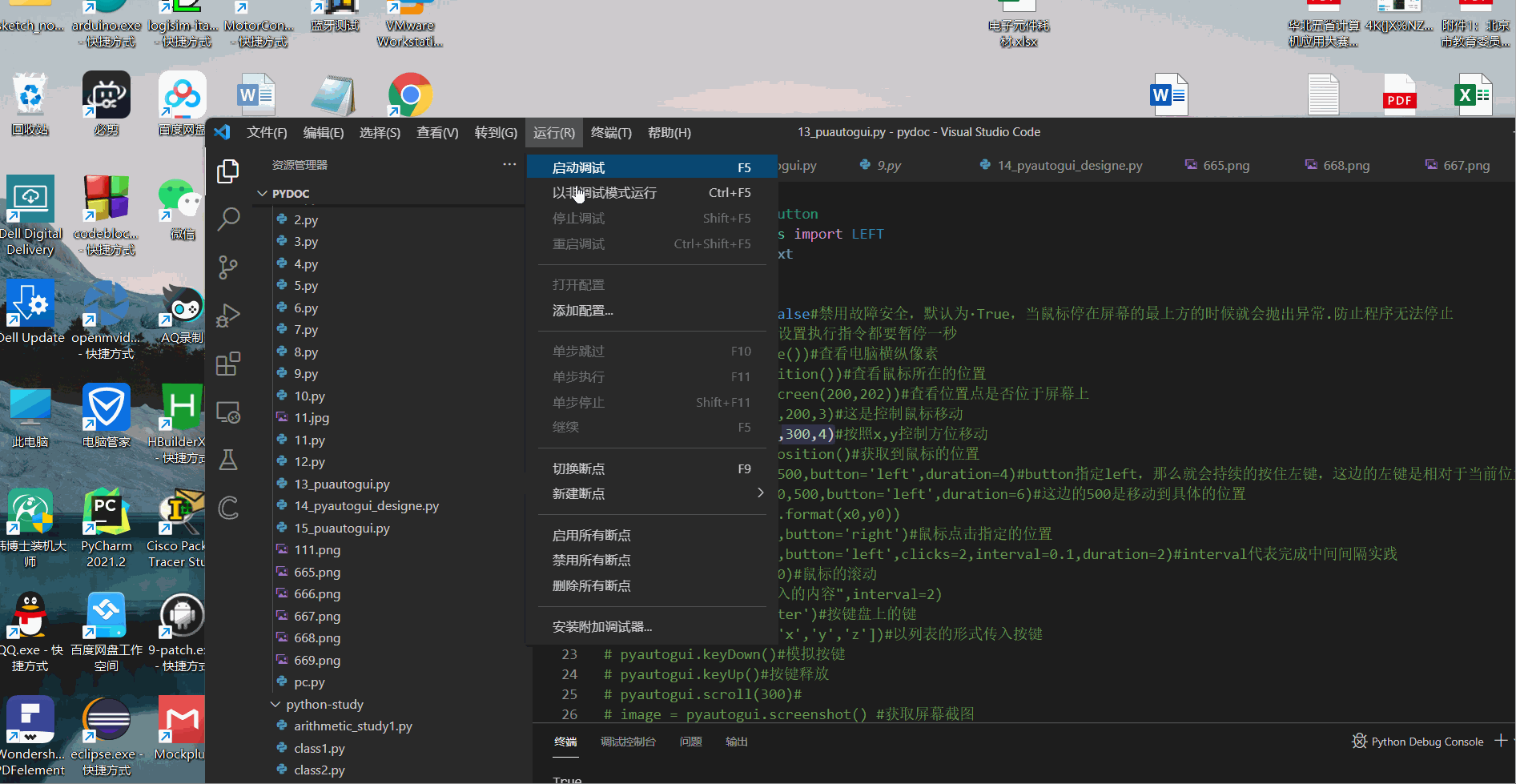This screenshot has width=1516, height=784.
Task: Expand the 新建断点 submenu arrow
Action: click(x=760, y=493)
